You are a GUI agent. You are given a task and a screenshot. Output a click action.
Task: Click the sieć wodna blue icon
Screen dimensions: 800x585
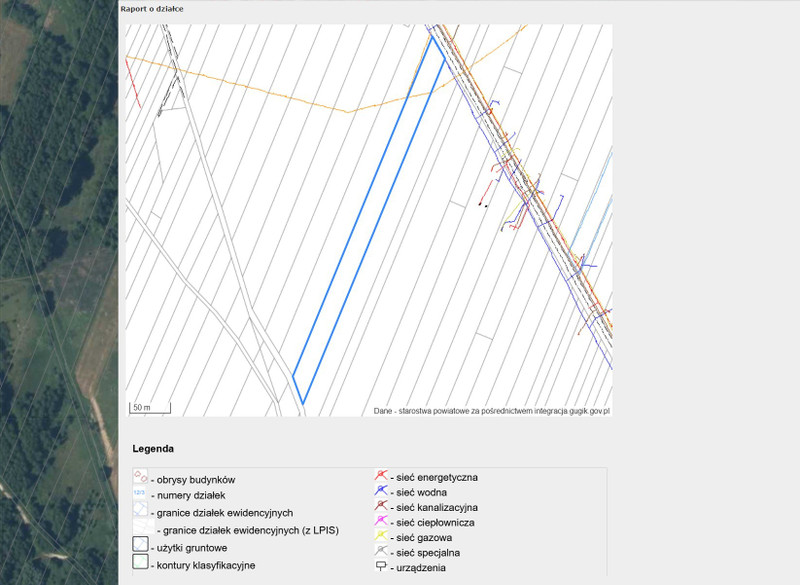point(380,491)
